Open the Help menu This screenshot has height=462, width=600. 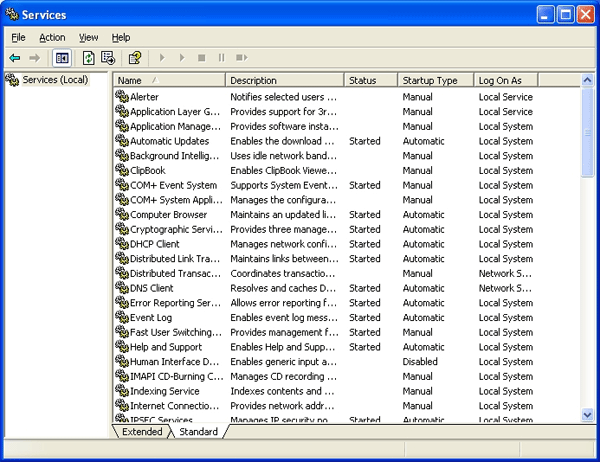pyautogui.click(x=121, y=38)
